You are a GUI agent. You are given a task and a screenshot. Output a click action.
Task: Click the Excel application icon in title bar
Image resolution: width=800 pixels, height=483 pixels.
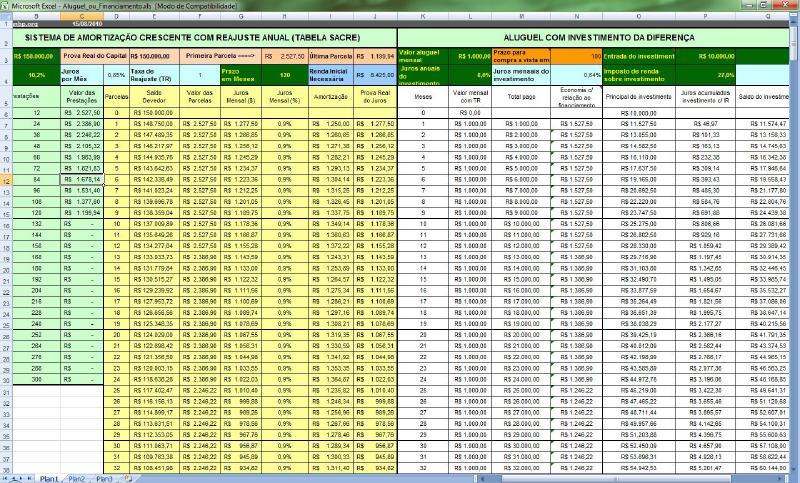(5, 6)
